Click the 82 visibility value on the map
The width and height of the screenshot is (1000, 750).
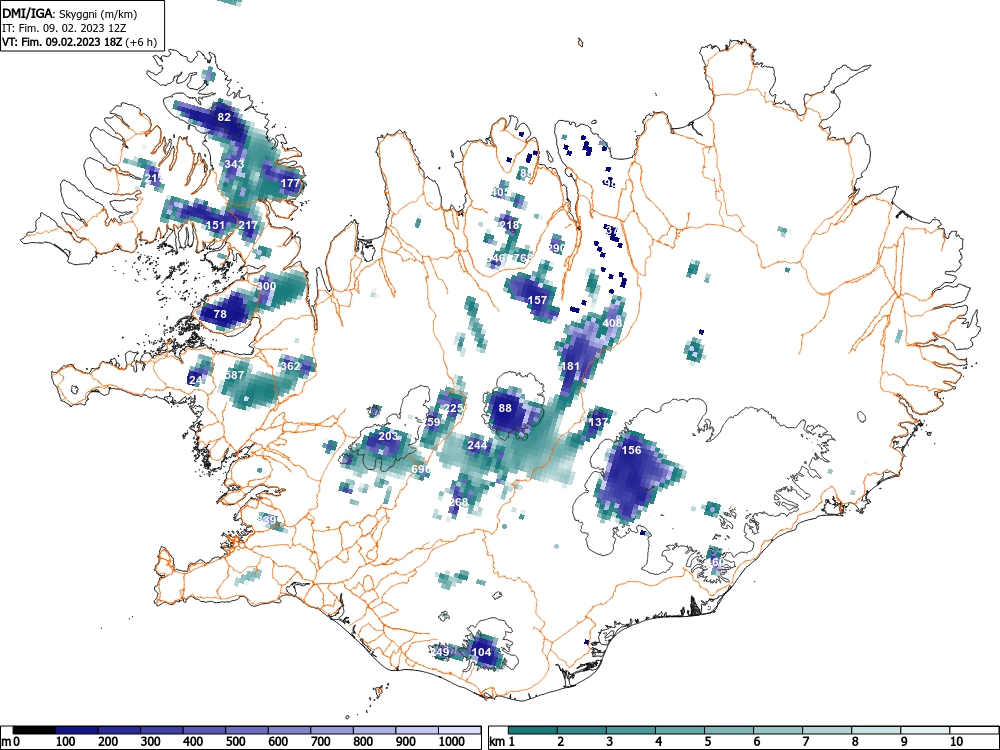224,117
